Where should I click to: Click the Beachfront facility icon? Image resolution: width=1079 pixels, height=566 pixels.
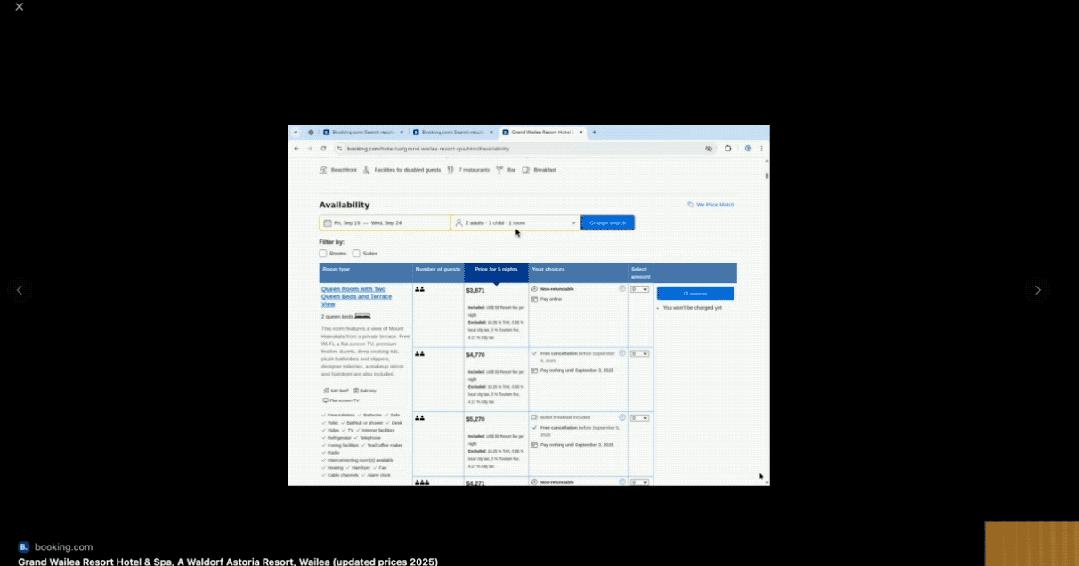[323, 170]
